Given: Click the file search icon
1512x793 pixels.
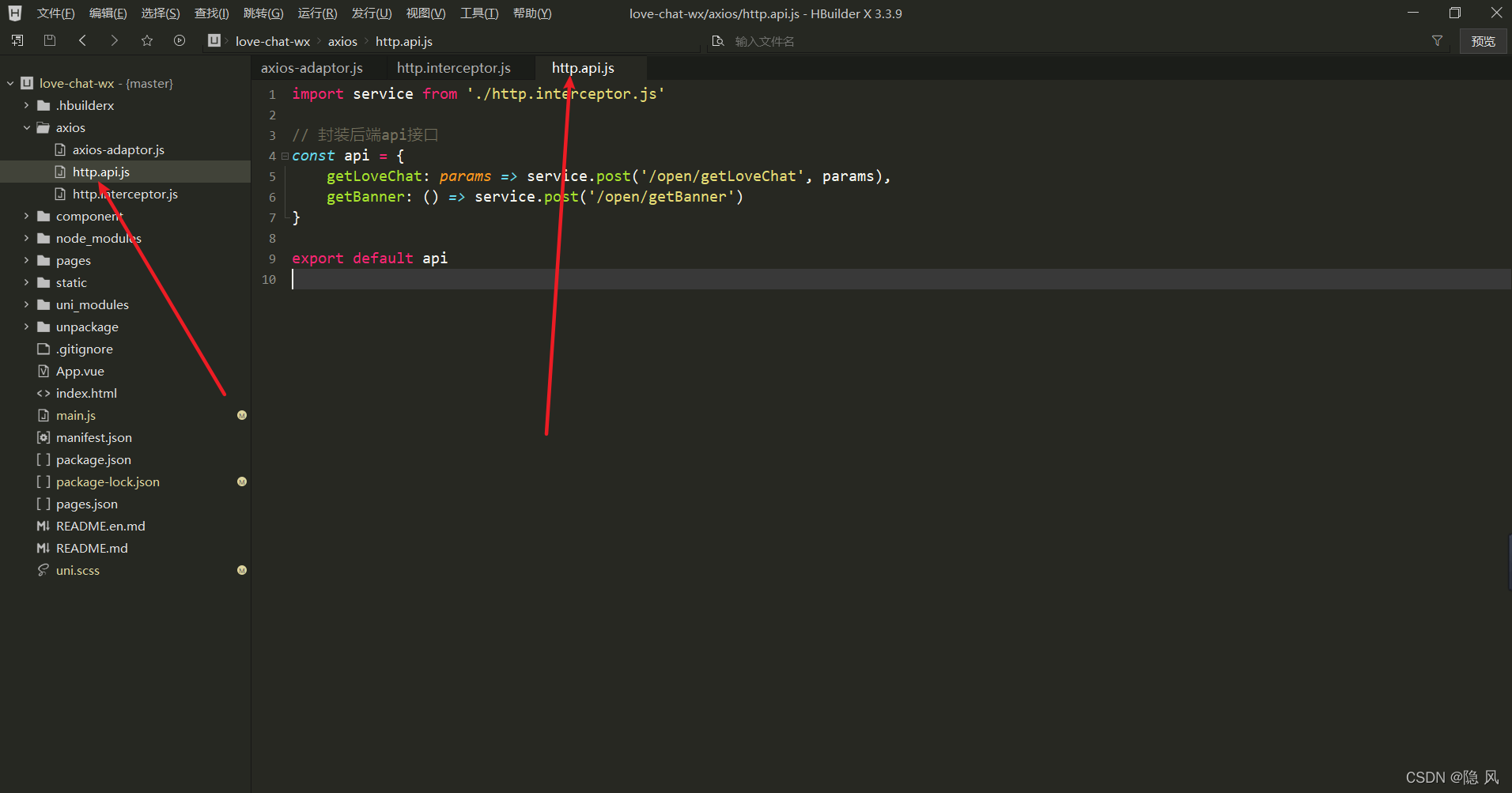Looking at the screenshot, I should coord(718,41).
